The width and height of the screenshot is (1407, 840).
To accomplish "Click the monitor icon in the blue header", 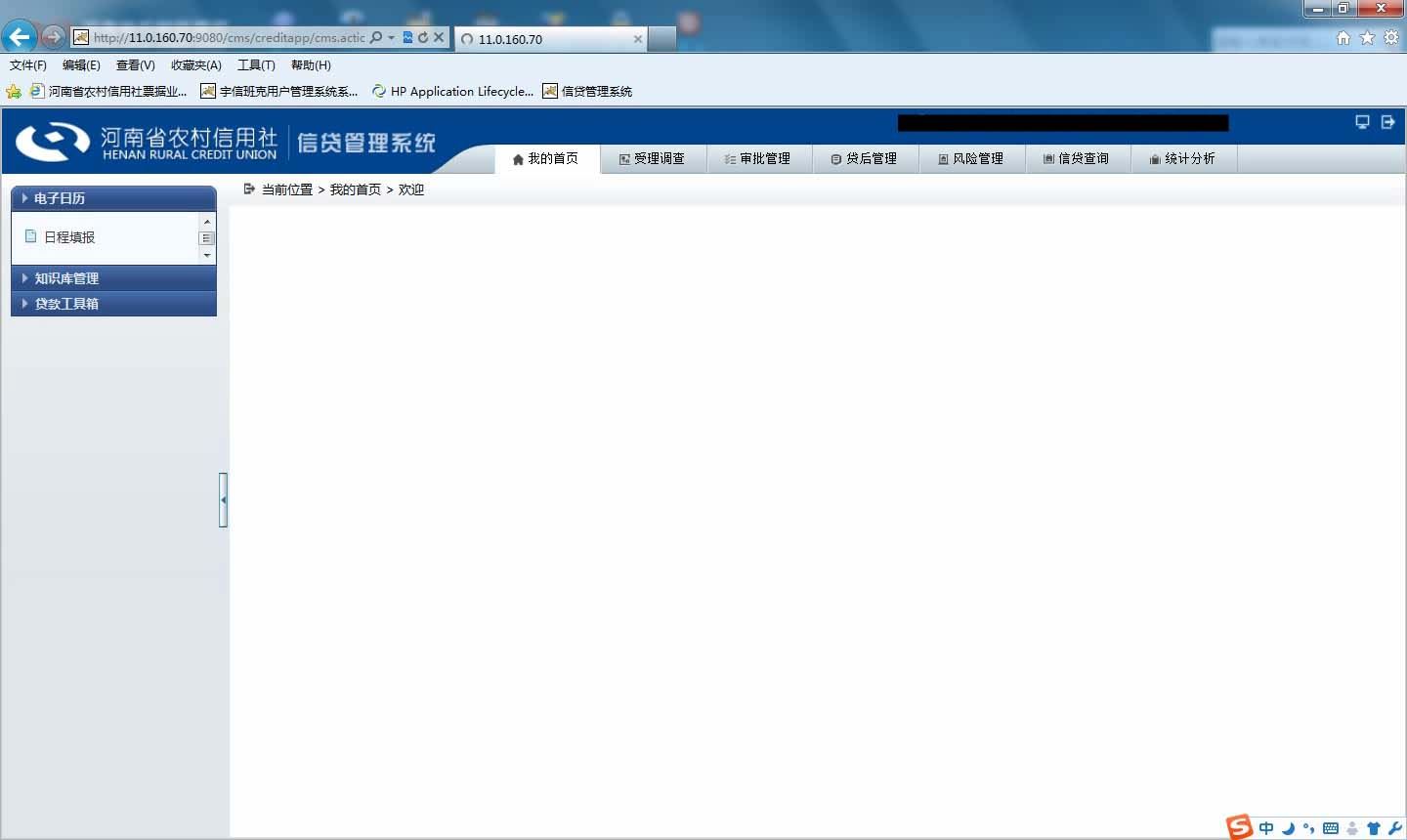I will [x=1362, y=122].
